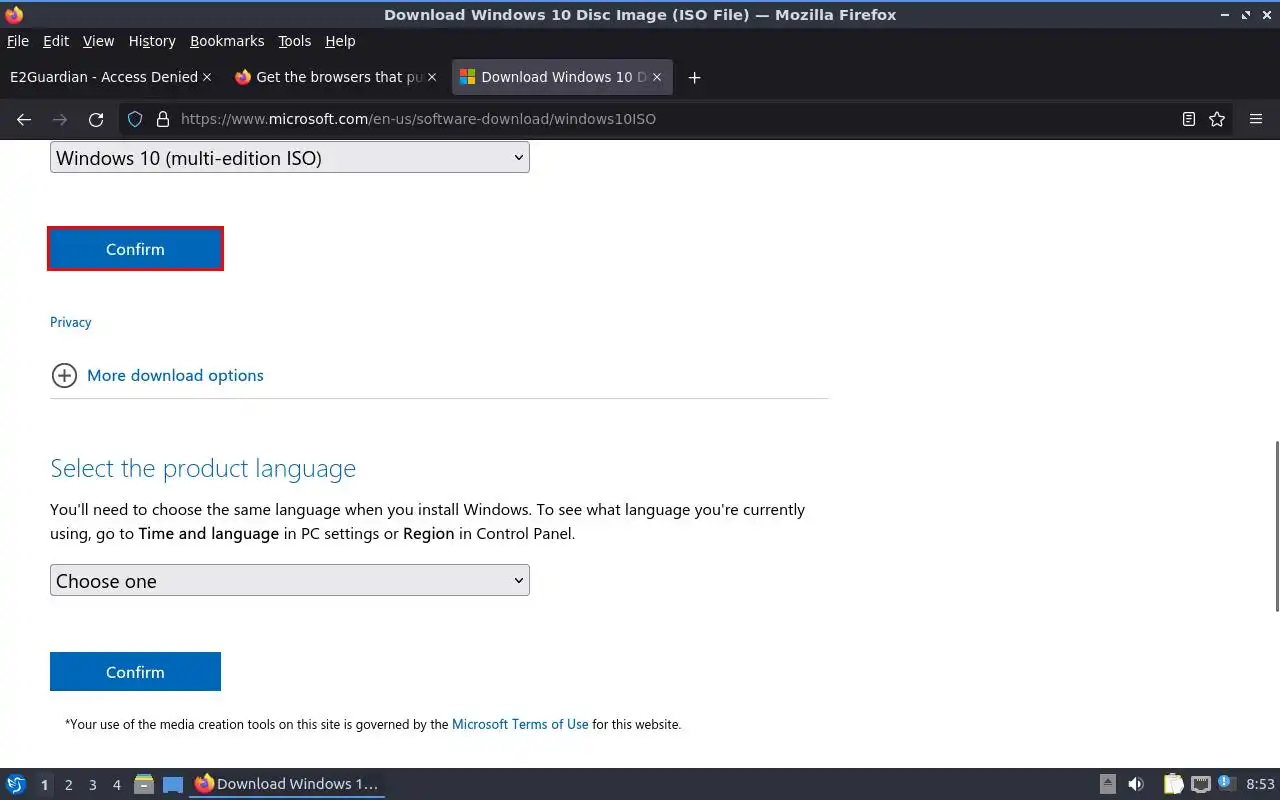Go back to the previous page
This screenshot has height=800, width=1280.
pyautogui.click(x=24, y=119)
